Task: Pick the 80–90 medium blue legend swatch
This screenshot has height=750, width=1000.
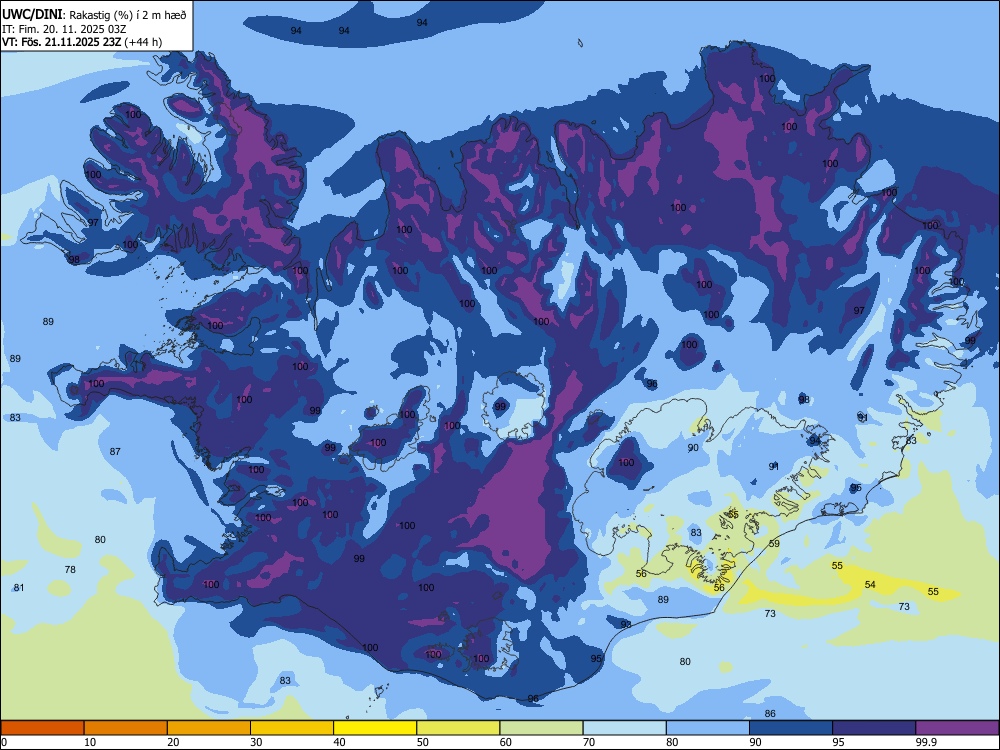Action: pyautogui.click(x=708, y=728)
